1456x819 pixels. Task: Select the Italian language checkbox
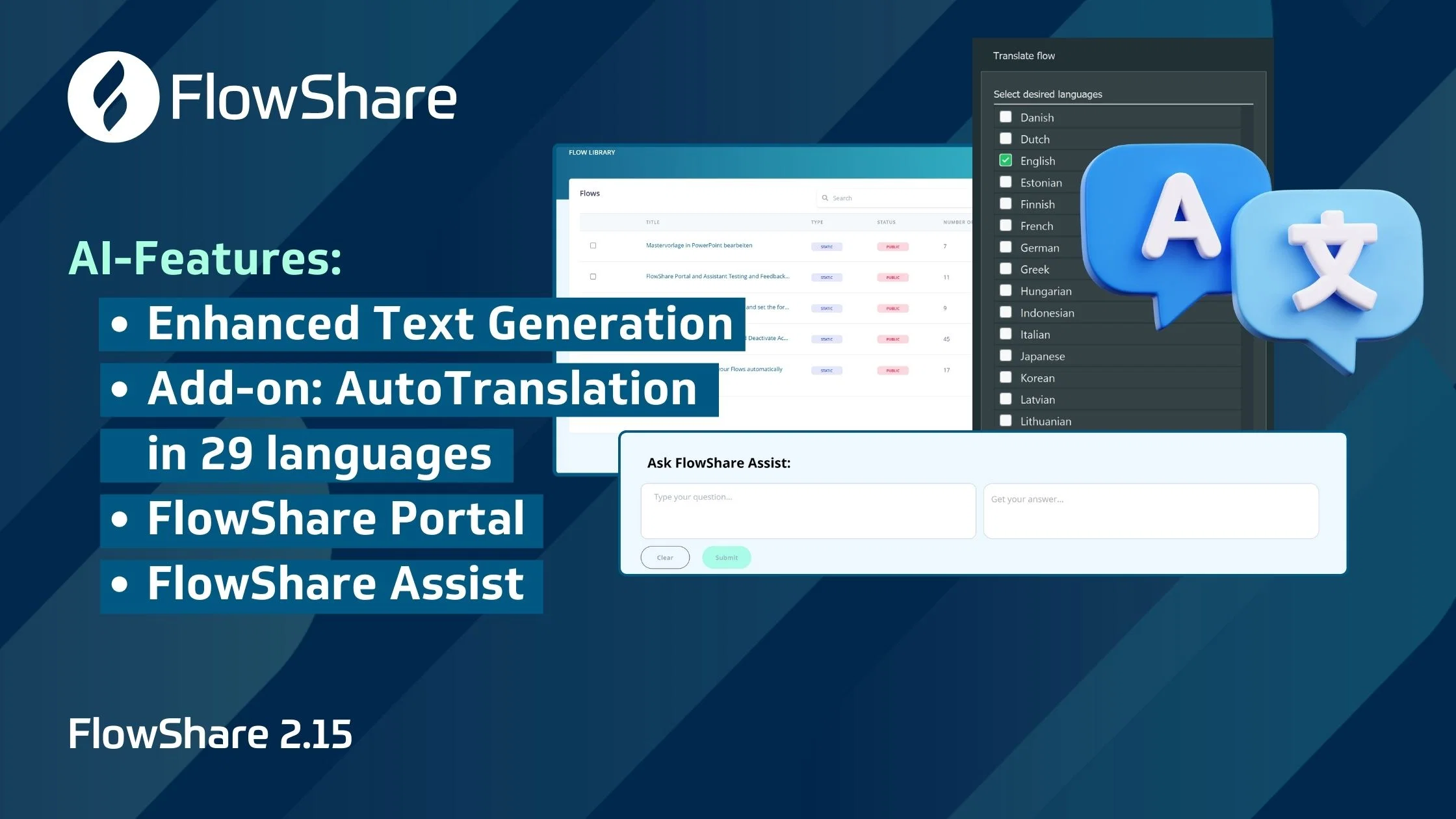[1006, 334]
